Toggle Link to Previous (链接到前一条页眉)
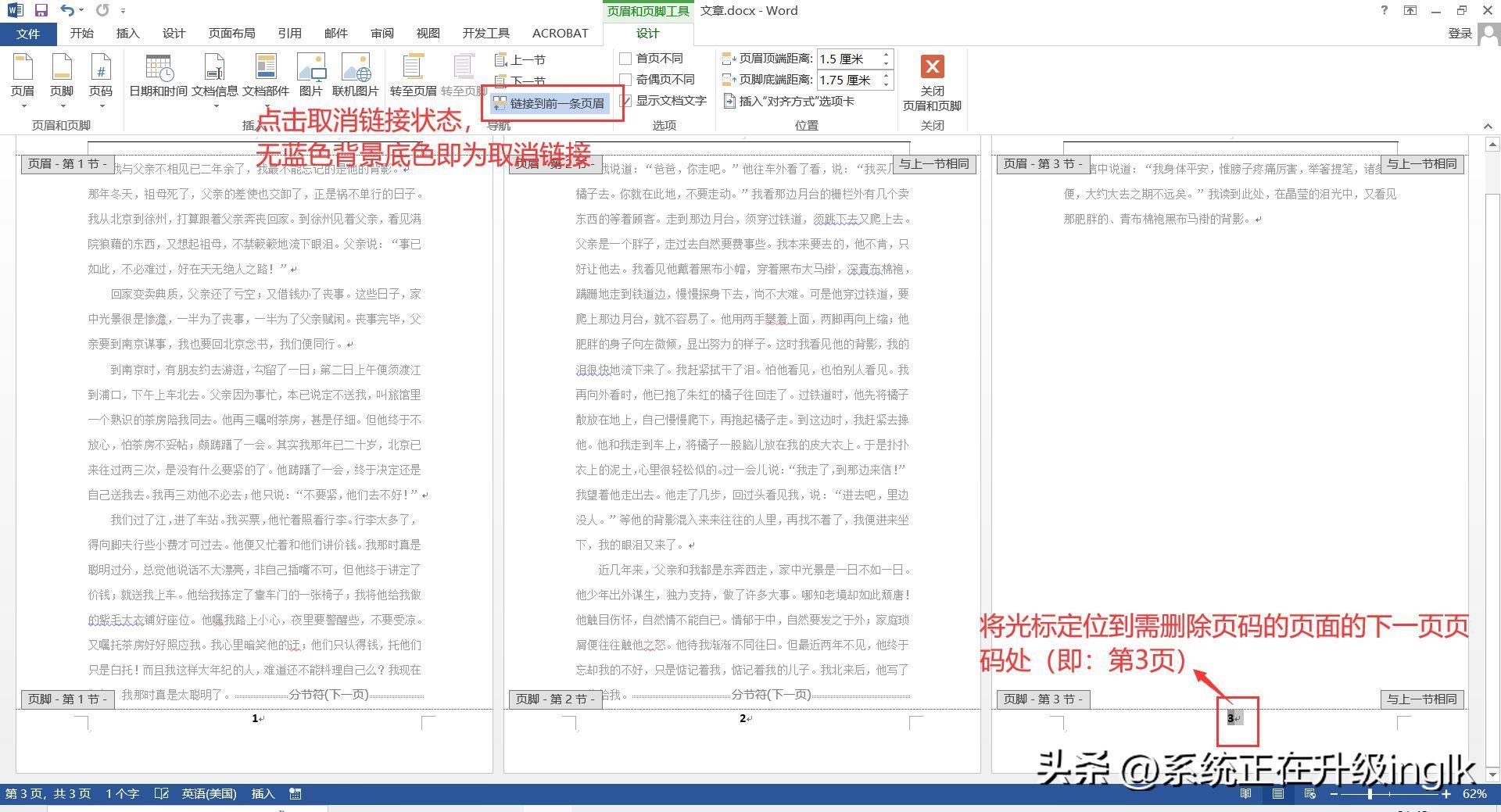 pos(550,103)
